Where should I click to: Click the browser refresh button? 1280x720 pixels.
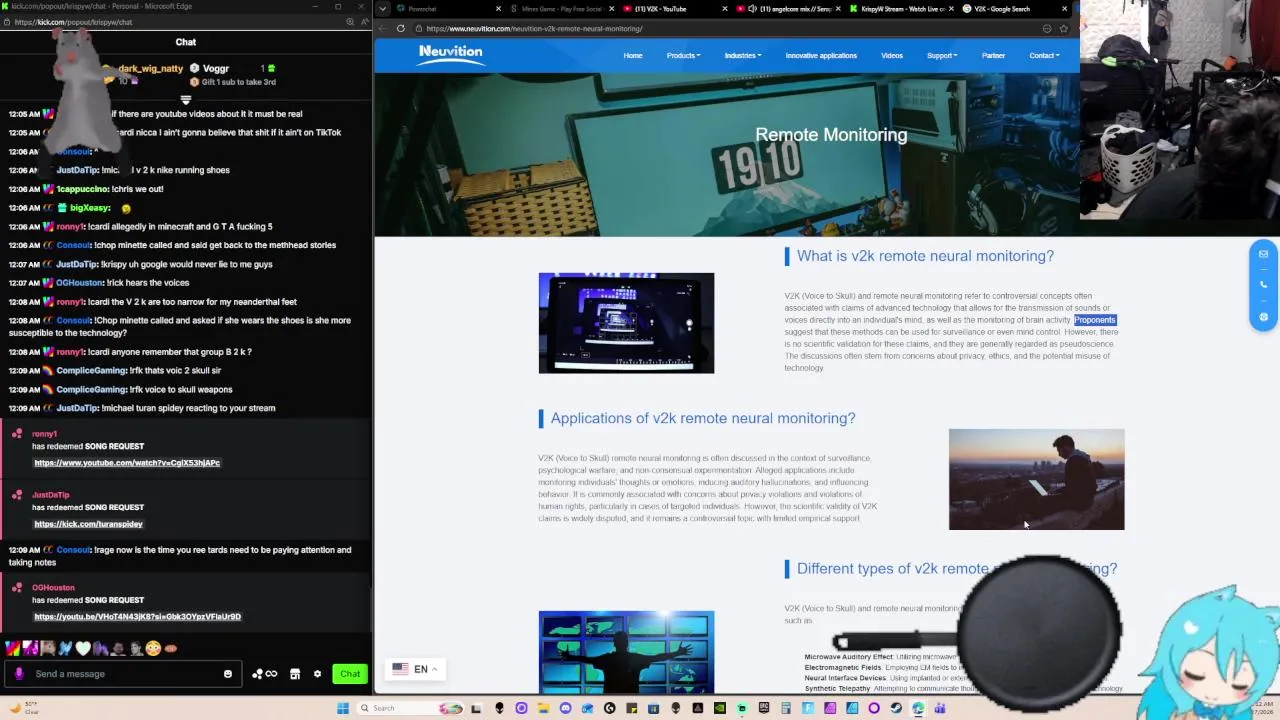coord(400,28)
